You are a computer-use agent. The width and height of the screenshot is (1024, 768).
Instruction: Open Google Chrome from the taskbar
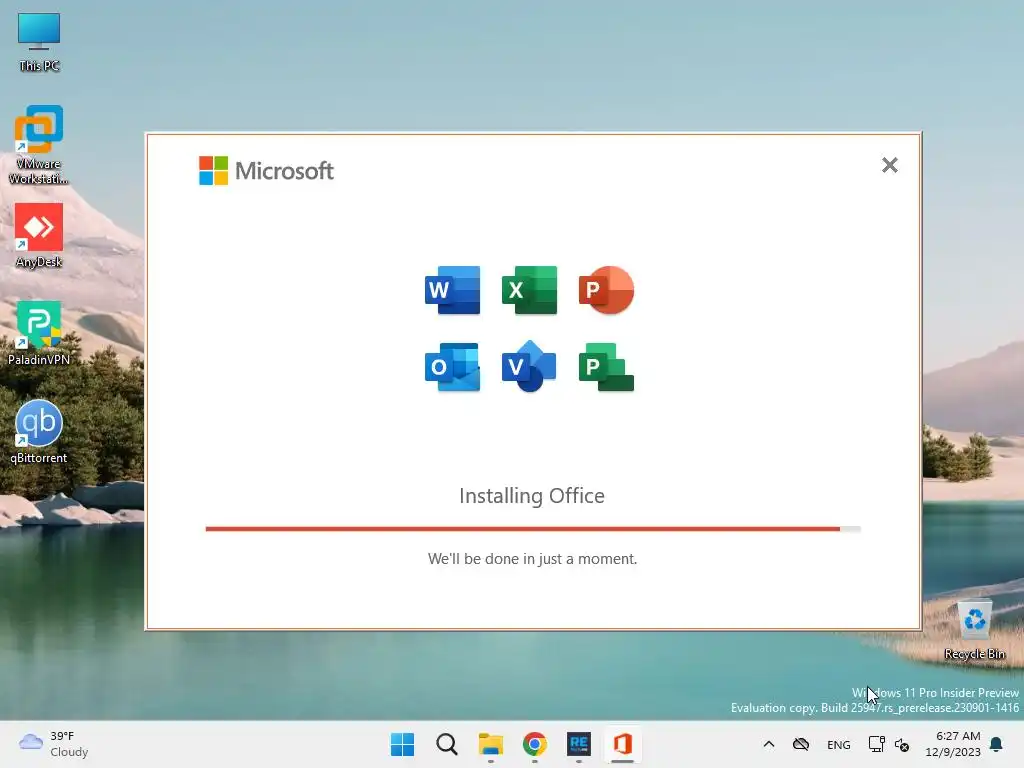(x=535, y=744)
